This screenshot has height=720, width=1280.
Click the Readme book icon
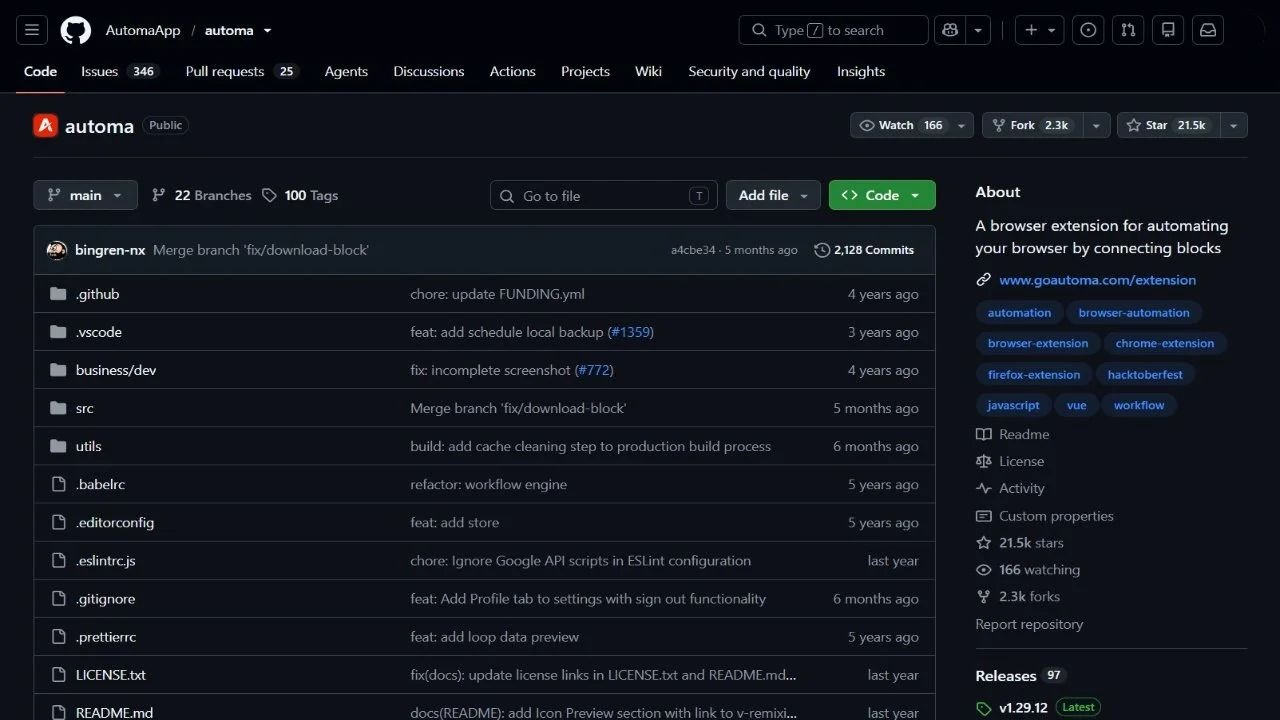tap(983, 434)
